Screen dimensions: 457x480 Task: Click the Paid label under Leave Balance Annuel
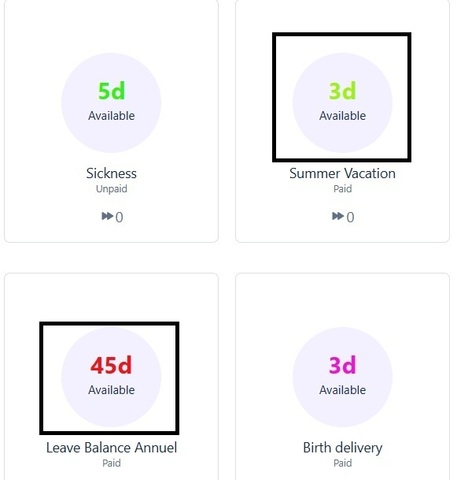pyautogui.click(x=111, y=463)
